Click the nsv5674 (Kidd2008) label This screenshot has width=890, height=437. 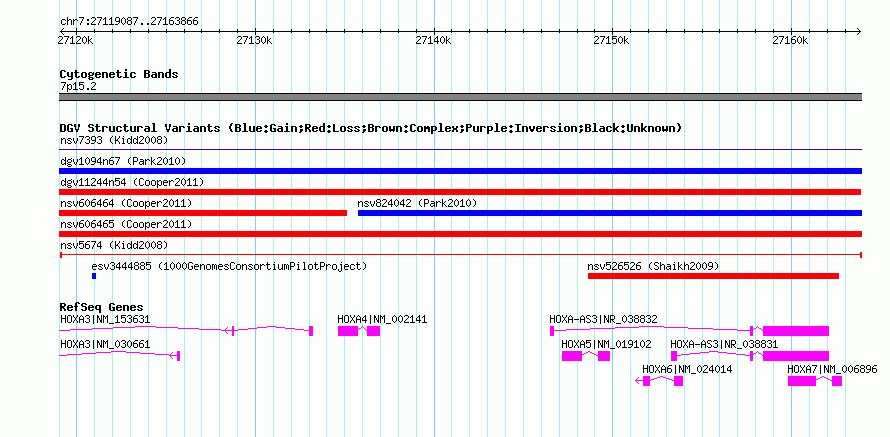[114, 245]
